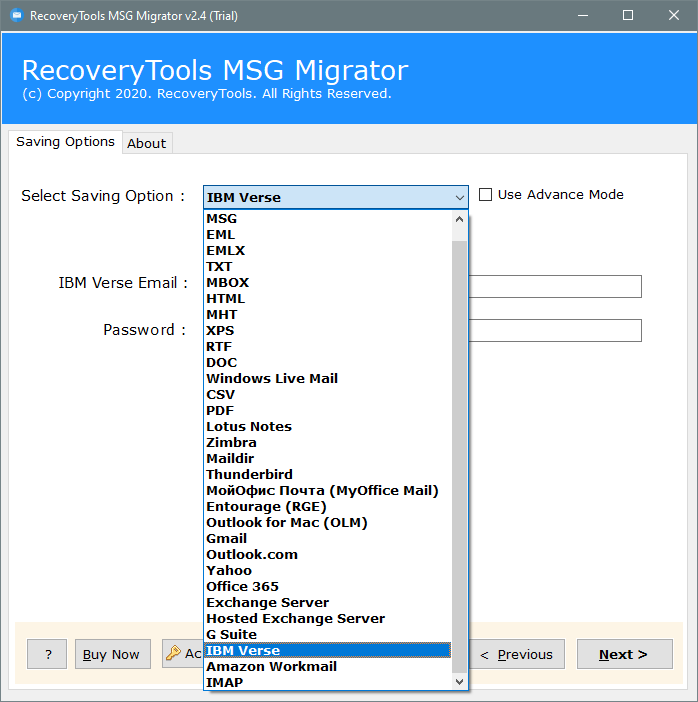
Task: Choose TXT from the saving list
Action: [x=328, y=266]
